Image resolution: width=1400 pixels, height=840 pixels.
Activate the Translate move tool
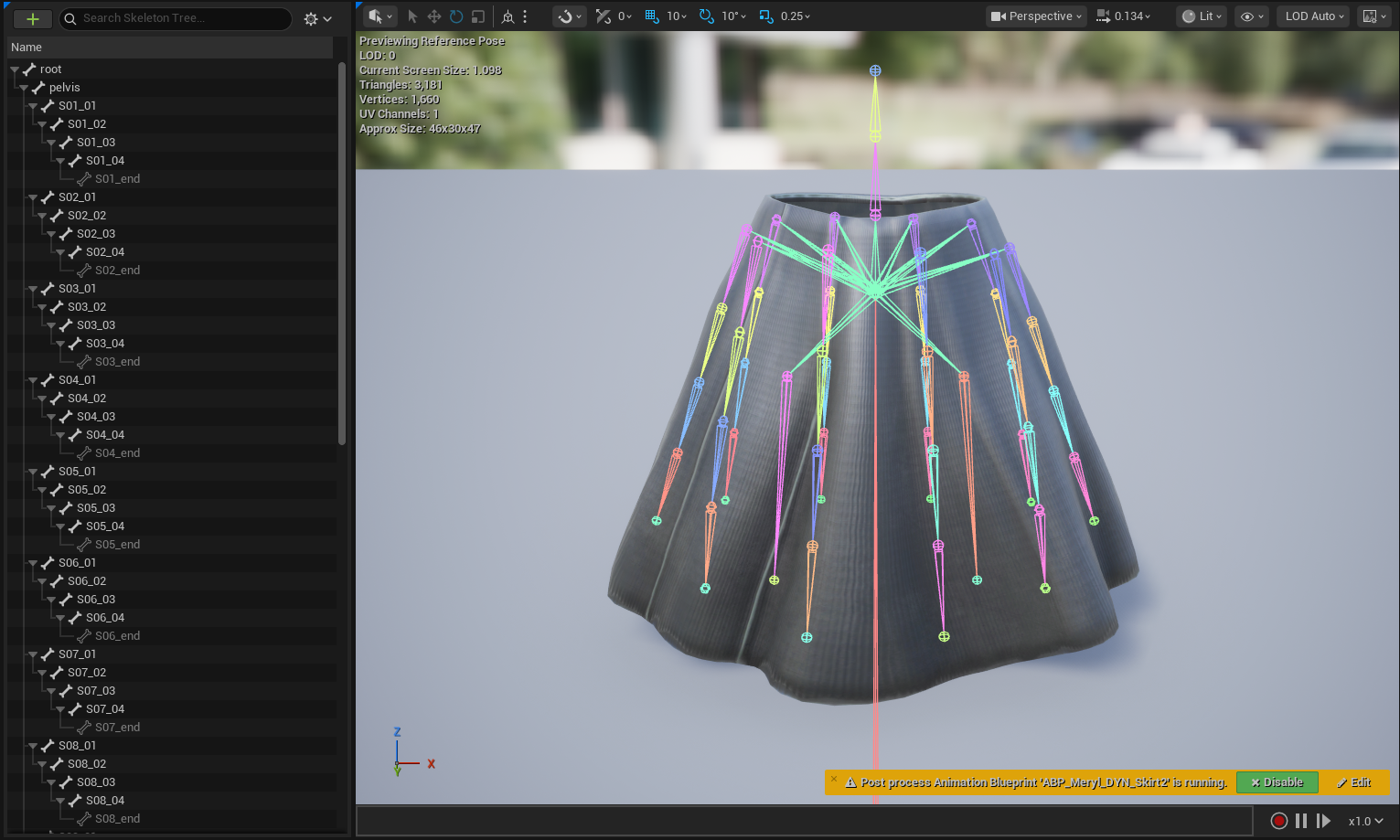[434, 16]
